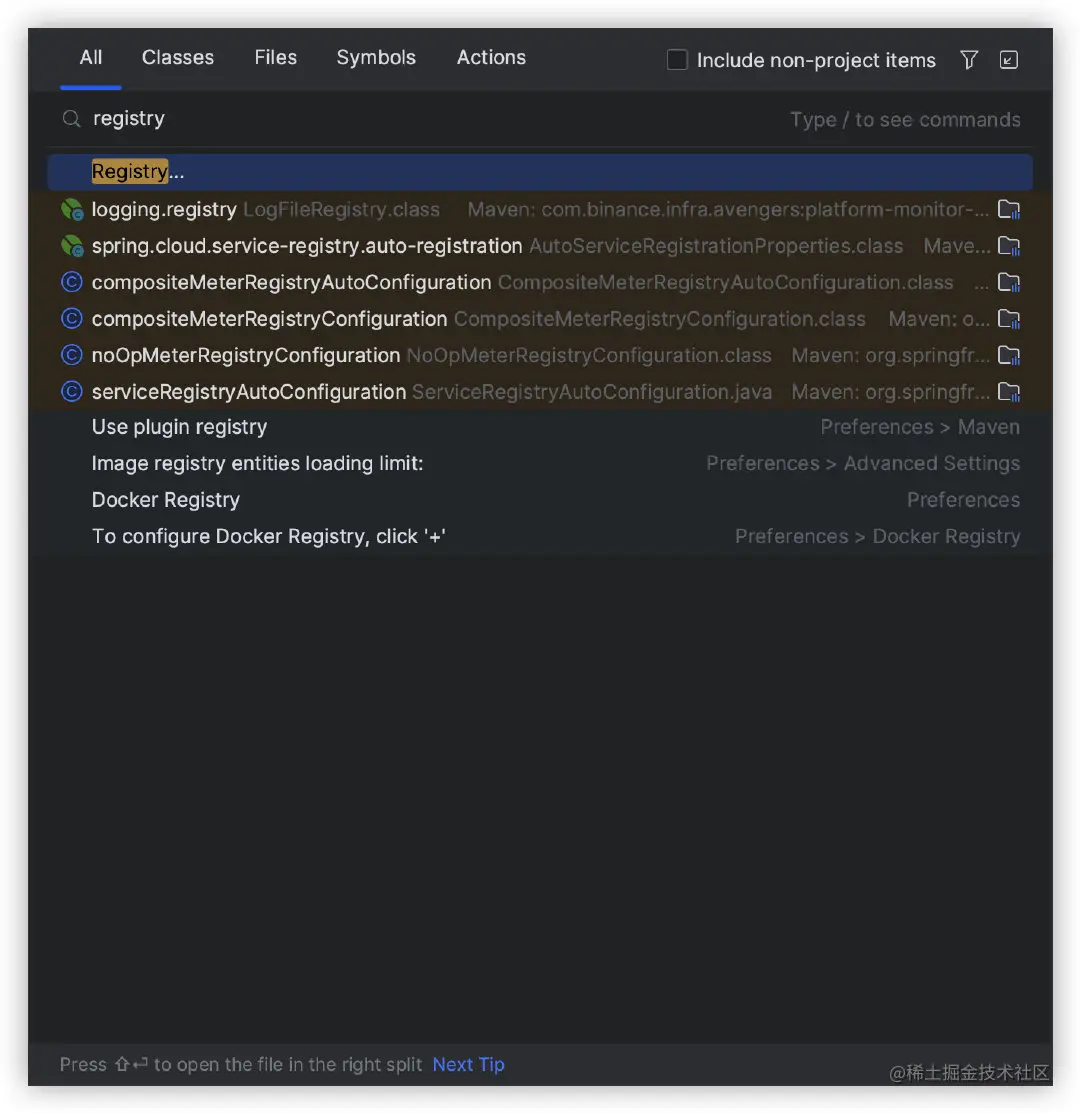
Task: Click class icon beside noOpMeterRegistryConfiguration
Action: coord(72,355)
